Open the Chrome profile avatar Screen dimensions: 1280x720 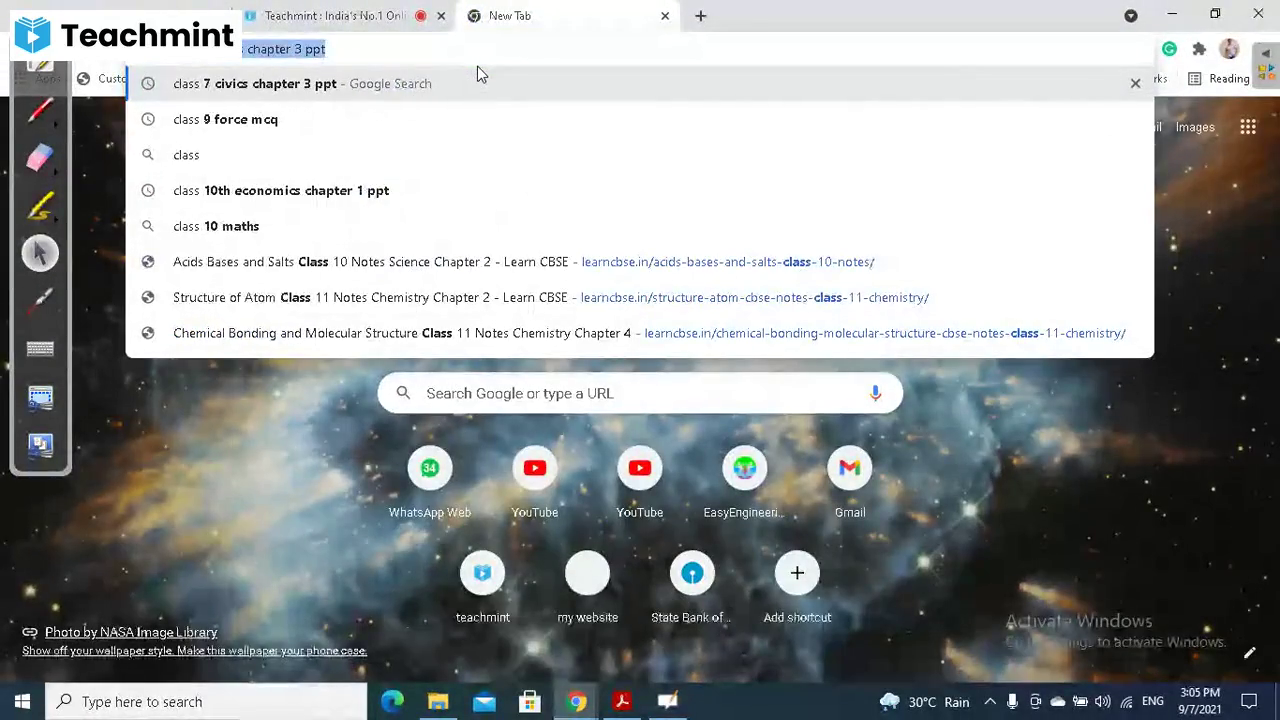click(x=1229, y=49)
